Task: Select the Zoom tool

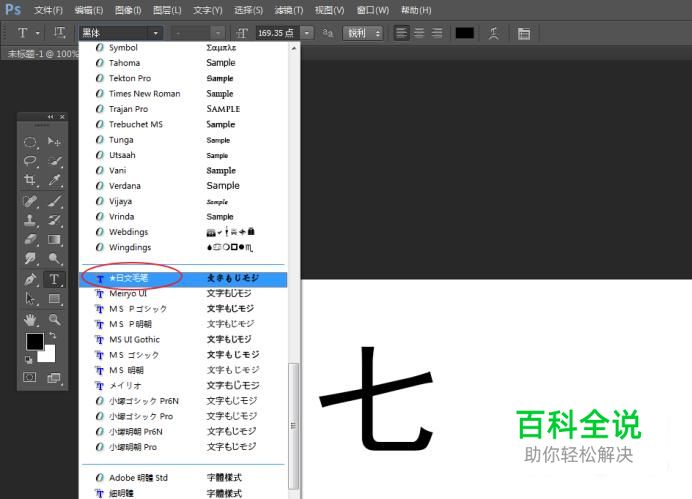Action: click(54, 319)
